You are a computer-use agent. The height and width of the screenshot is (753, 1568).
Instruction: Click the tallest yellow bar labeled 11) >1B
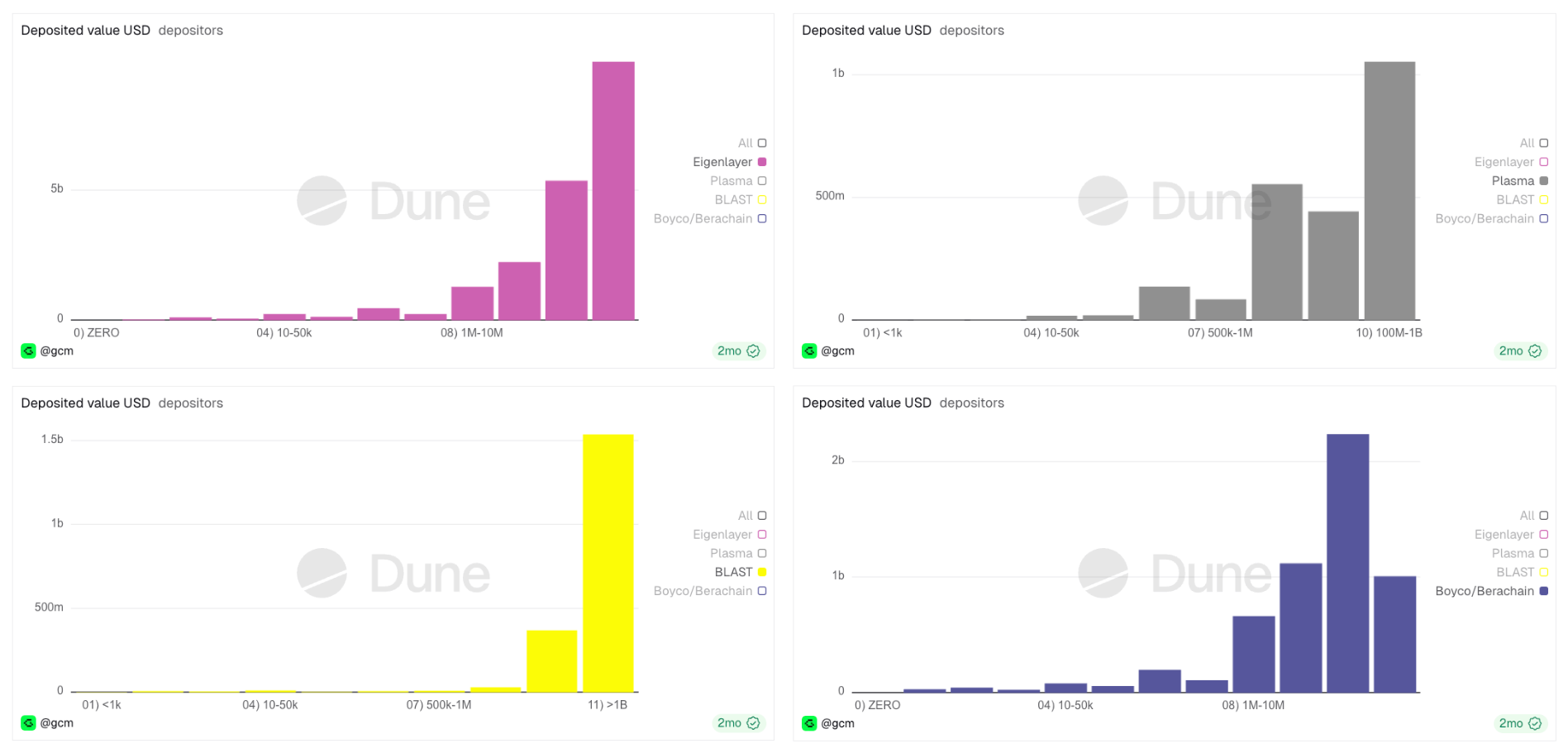(608, 562)
